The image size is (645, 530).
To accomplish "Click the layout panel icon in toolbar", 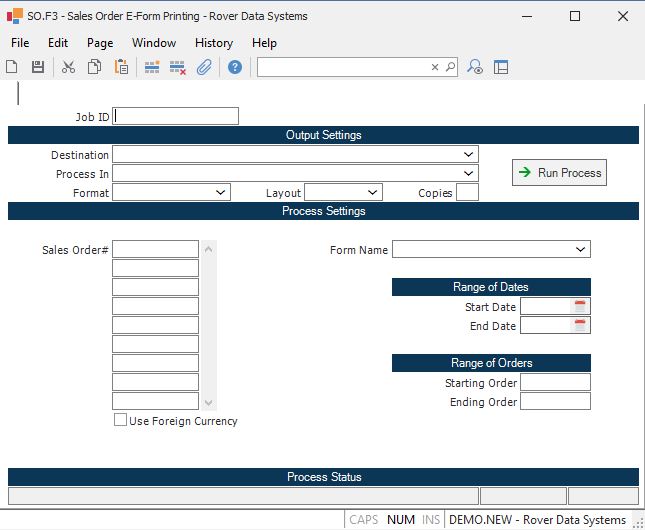I will (501, 67).
